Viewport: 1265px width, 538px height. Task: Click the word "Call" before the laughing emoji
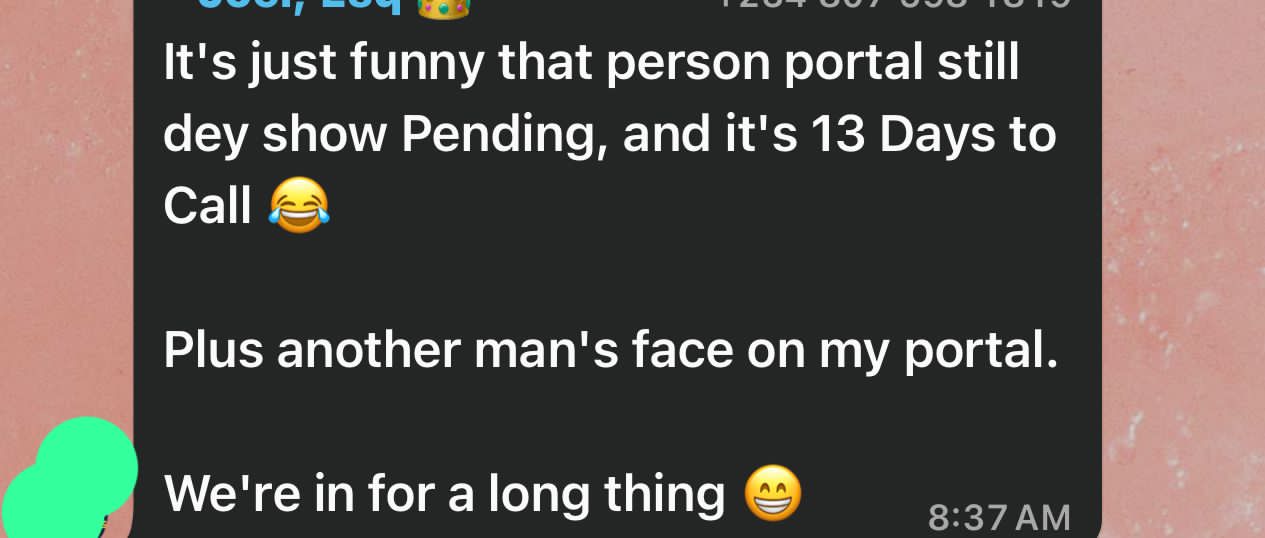pos(208,206)
